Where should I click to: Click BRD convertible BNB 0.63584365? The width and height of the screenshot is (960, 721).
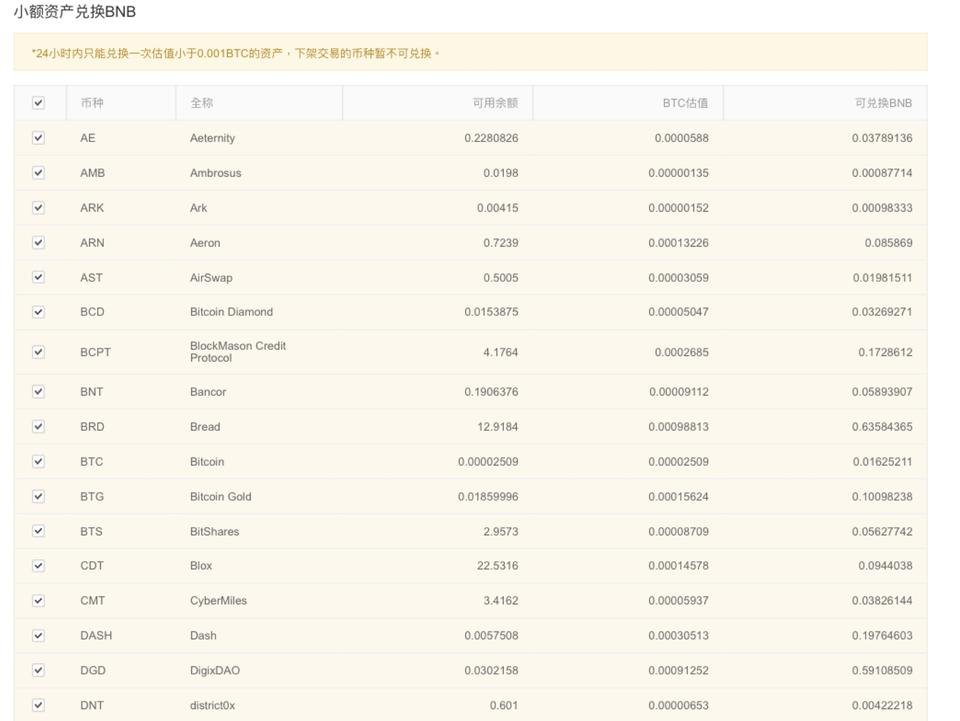pos(882,427)
